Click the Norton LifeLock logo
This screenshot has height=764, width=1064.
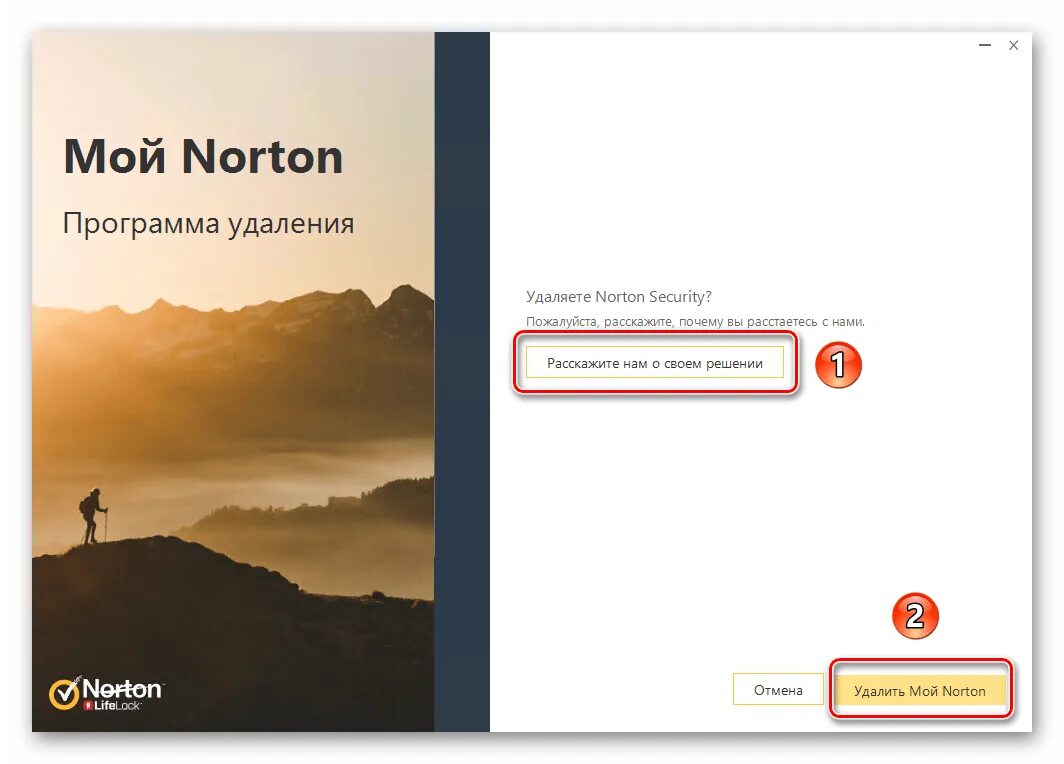106,693
